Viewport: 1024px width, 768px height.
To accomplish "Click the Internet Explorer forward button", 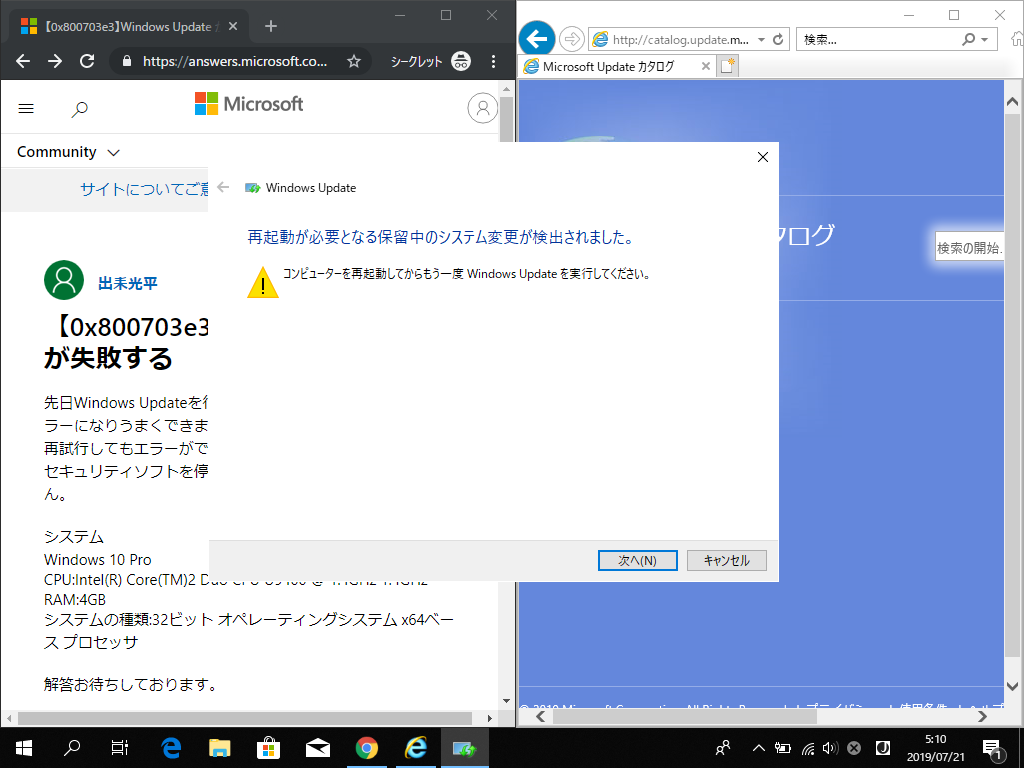I will (571, 39).
